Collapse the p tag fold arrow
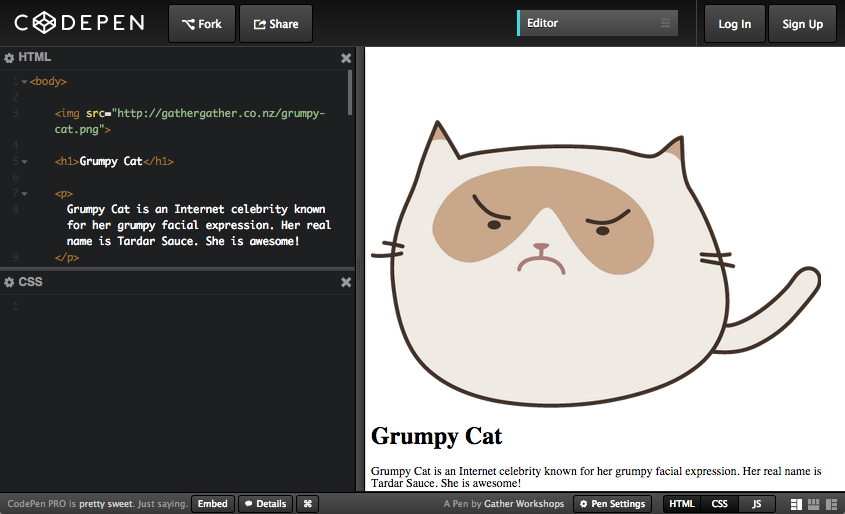 [24, 193]
